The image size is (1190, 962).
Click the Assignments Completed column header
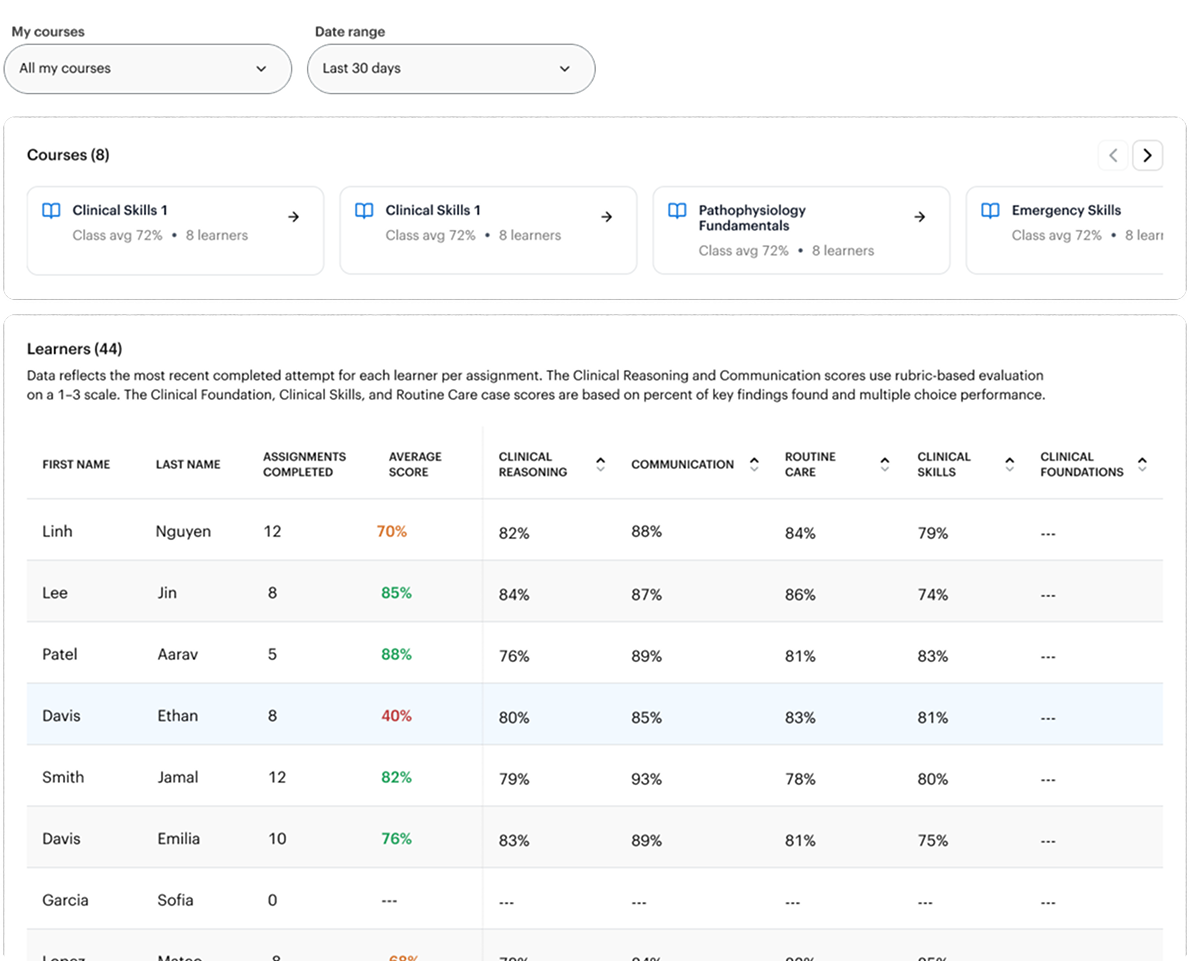click(304, 464)
